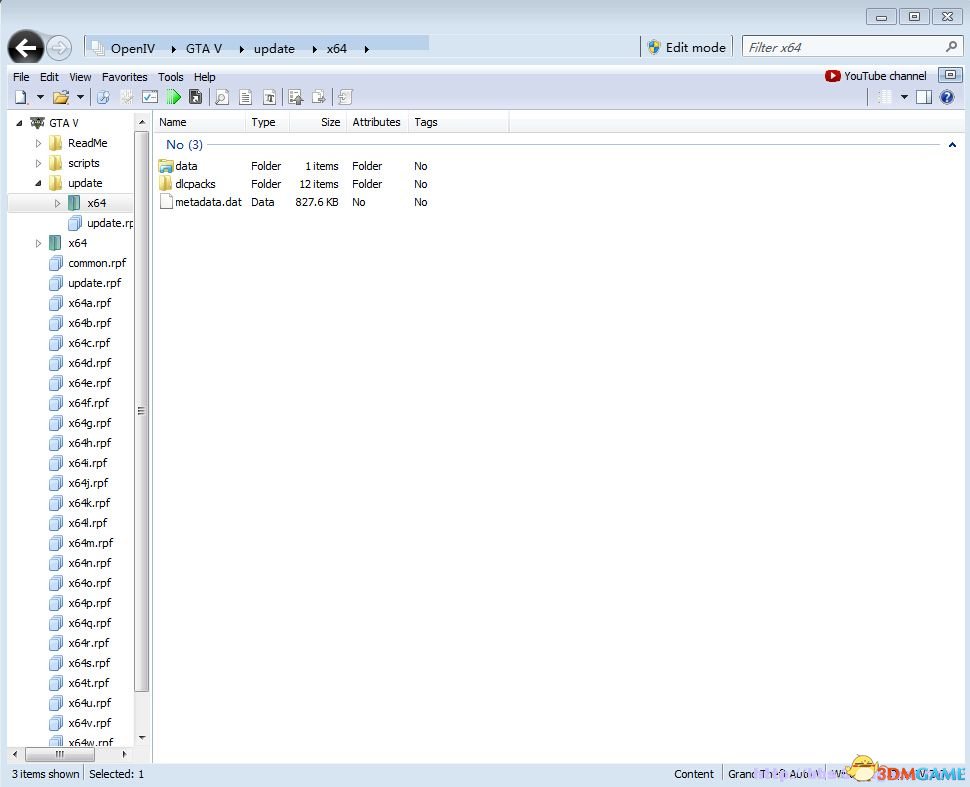Click the copy-export documents toolbar icon
This screenshot has height=787, width=970.
pyautogui.click(x=319, y=97)
